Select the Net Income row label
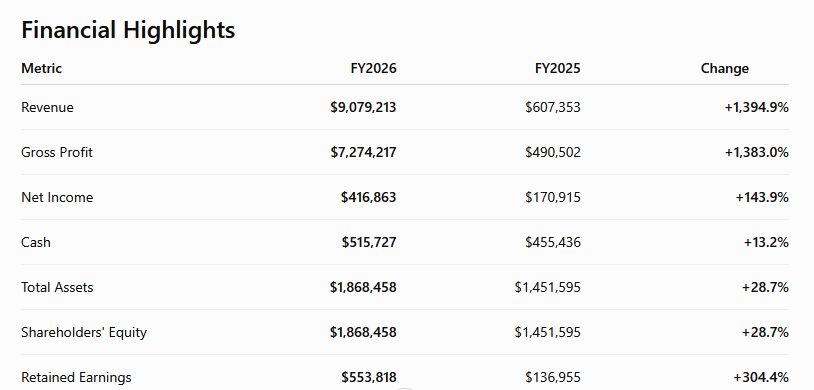This screenshot has width=814, height=390. [x=57, y=197]
